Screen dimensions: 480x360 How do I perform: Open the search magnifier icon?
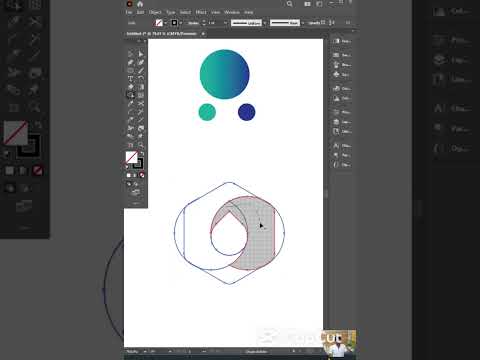tap(289, 4)
